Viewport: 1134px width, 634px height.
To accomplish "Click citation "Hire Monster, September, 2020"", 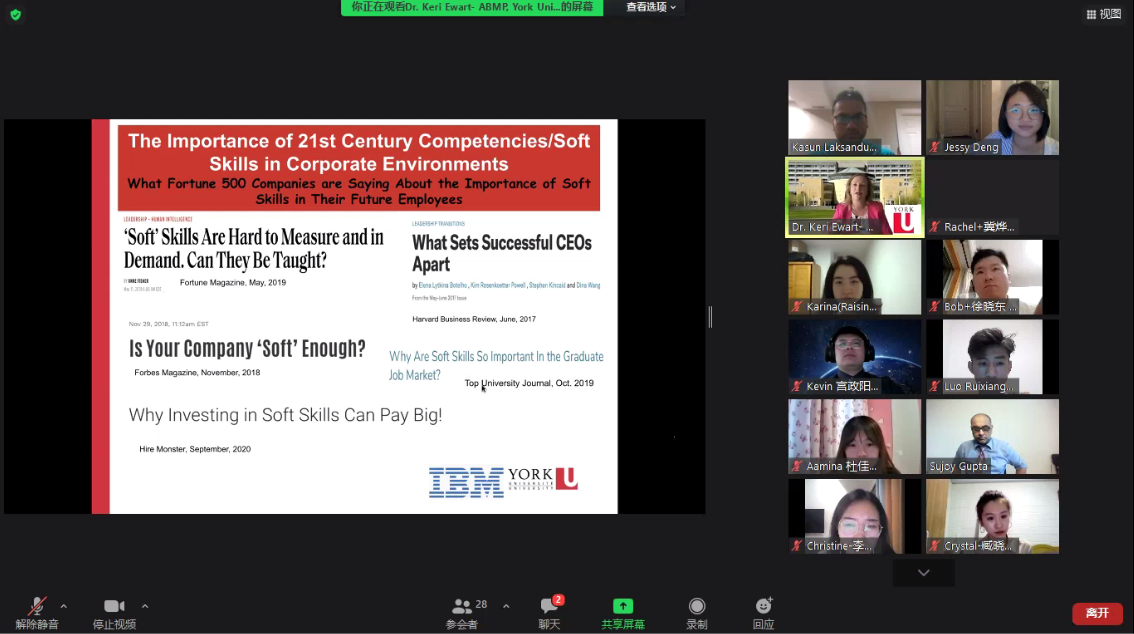I will click(195, 449).
